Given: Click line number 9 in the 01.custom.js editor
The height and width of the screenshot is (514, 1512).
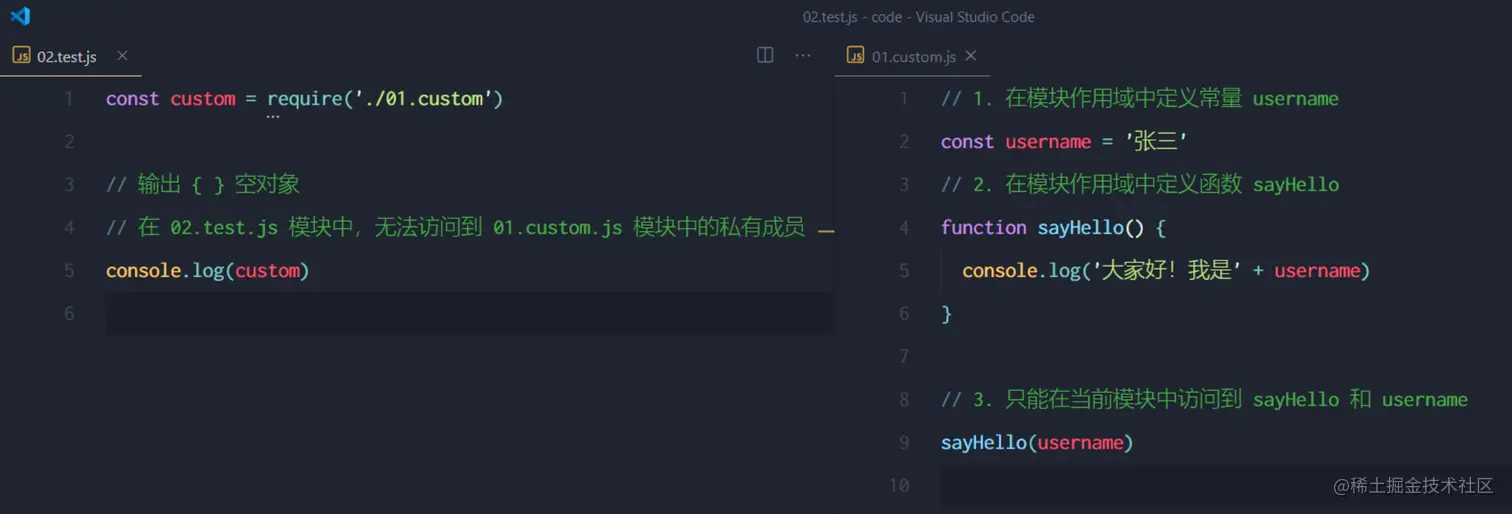Looking at the screenshot, I should pyautogui.click(x=904, y=442).
